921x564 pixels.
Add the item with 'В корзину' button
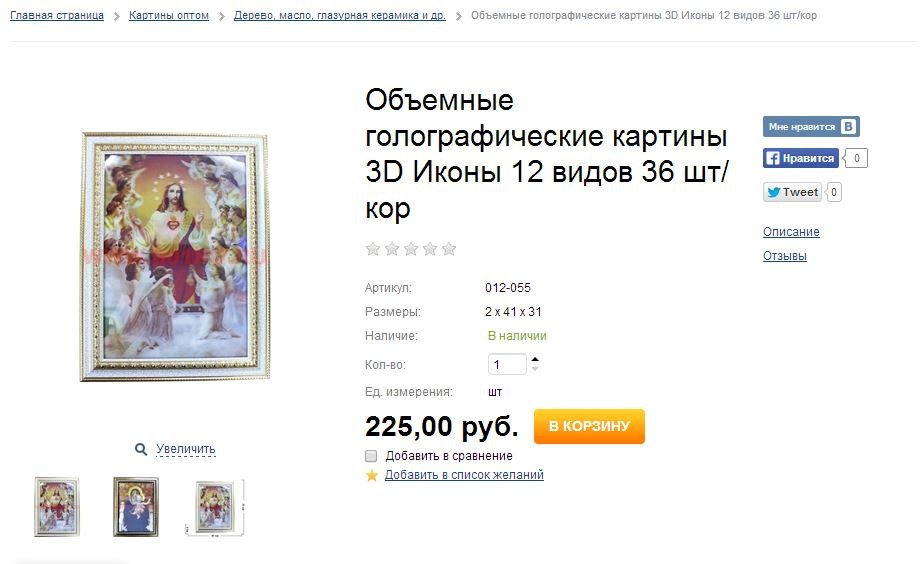589,426
